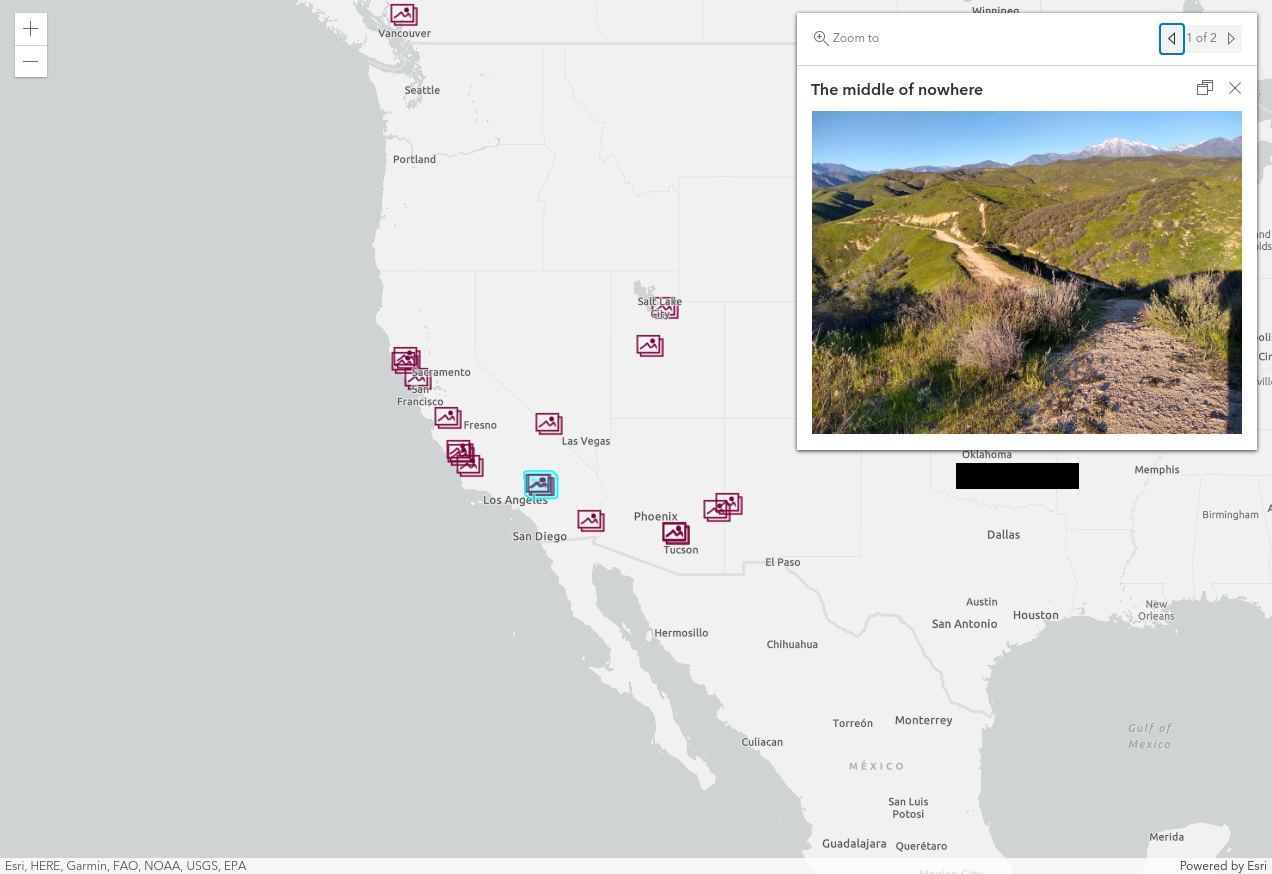
Task: Click the map zoom out minus button
Action: click(31, 62)
